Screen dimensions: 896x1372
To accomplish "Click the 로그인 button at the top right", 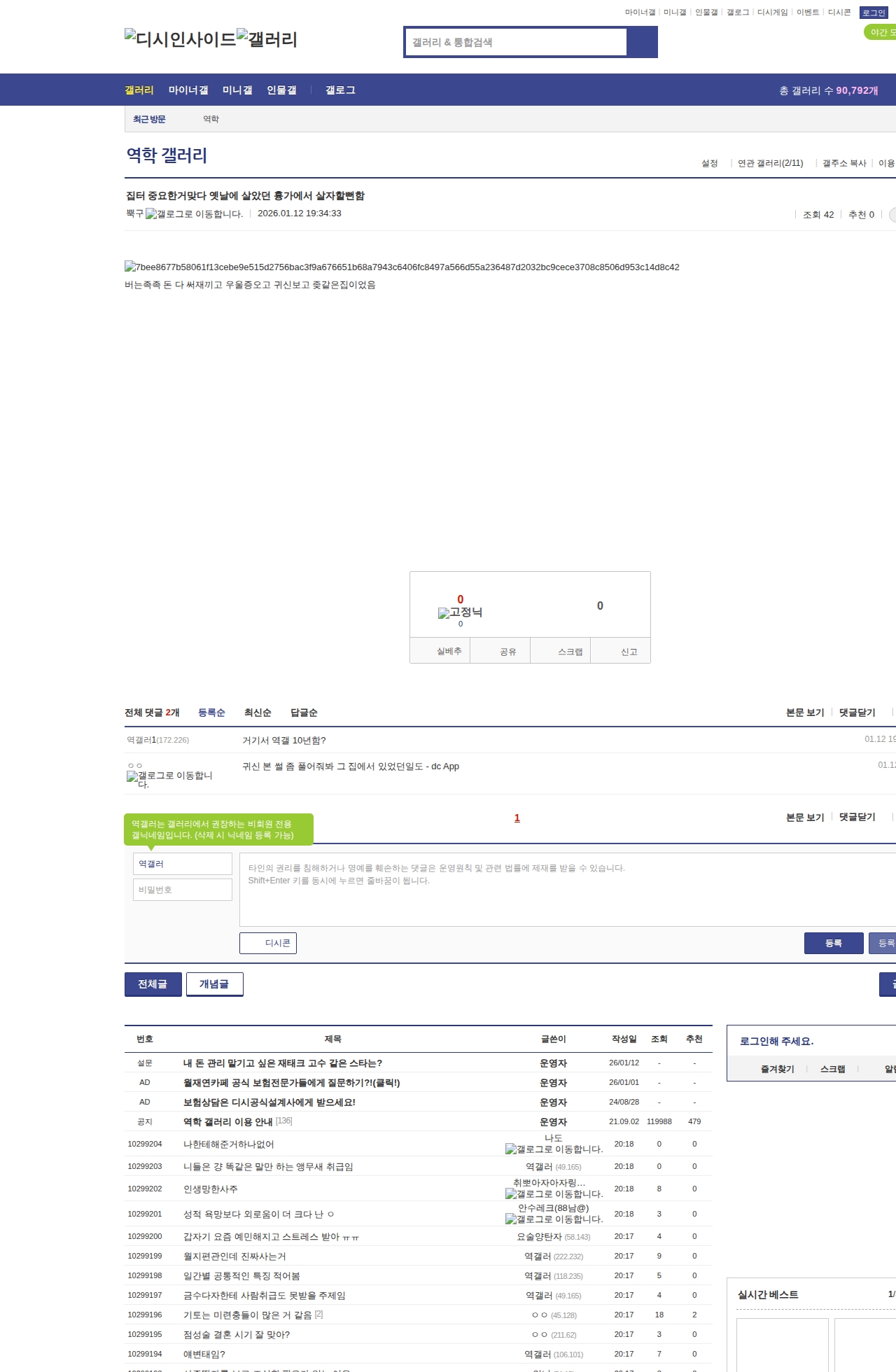I will (874, 13).
